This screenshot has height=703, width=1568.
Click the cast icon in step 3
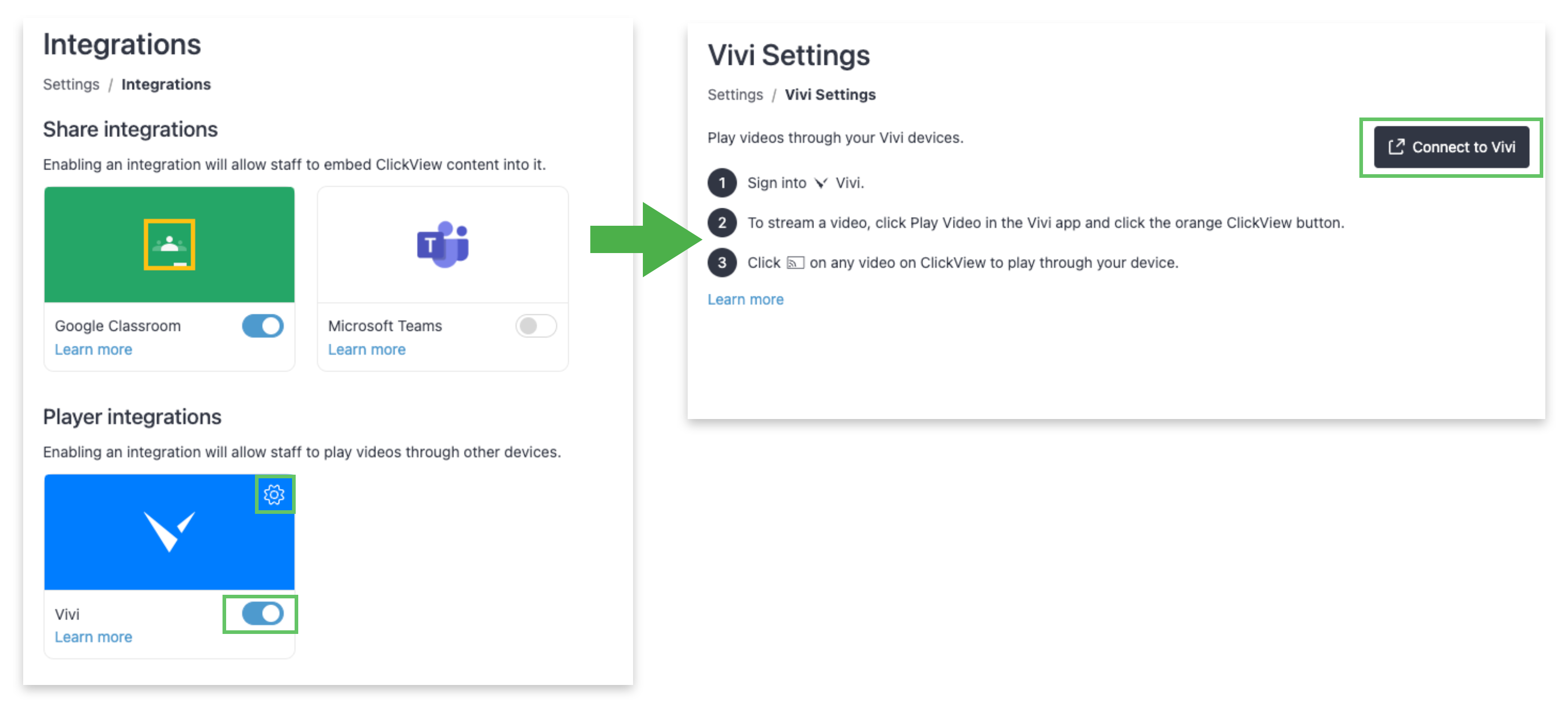[795, 262]
